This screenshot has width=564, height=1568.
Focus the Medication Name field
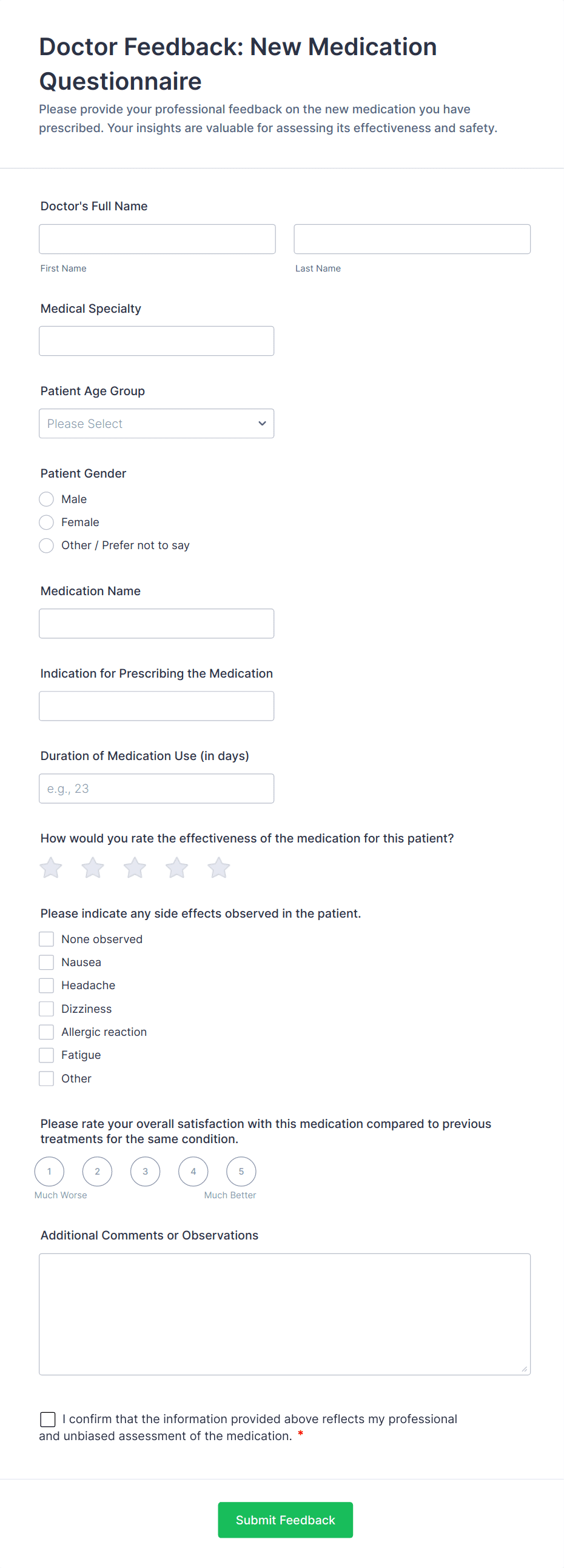[x=156, y=622]
